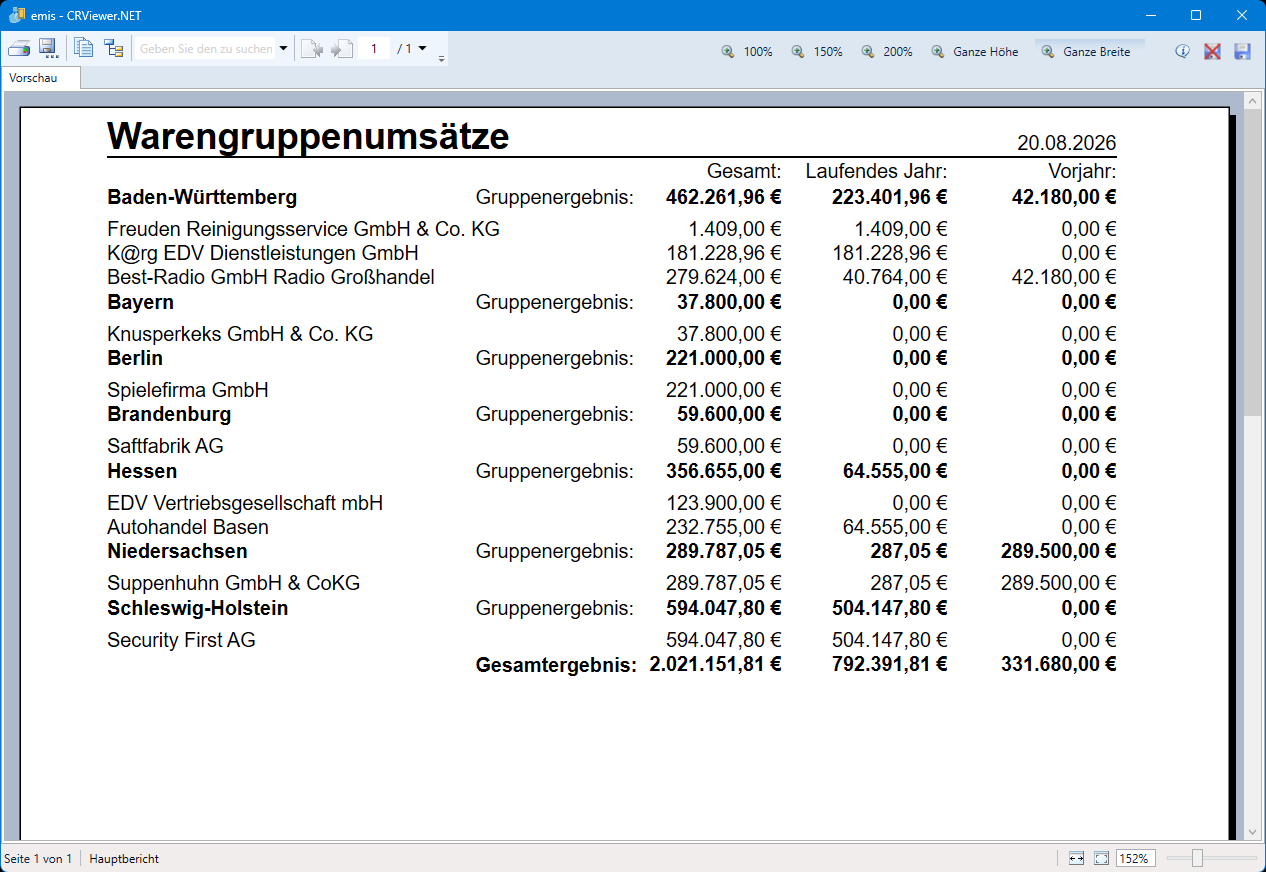Print the report with the printer icon

[19, 49]
